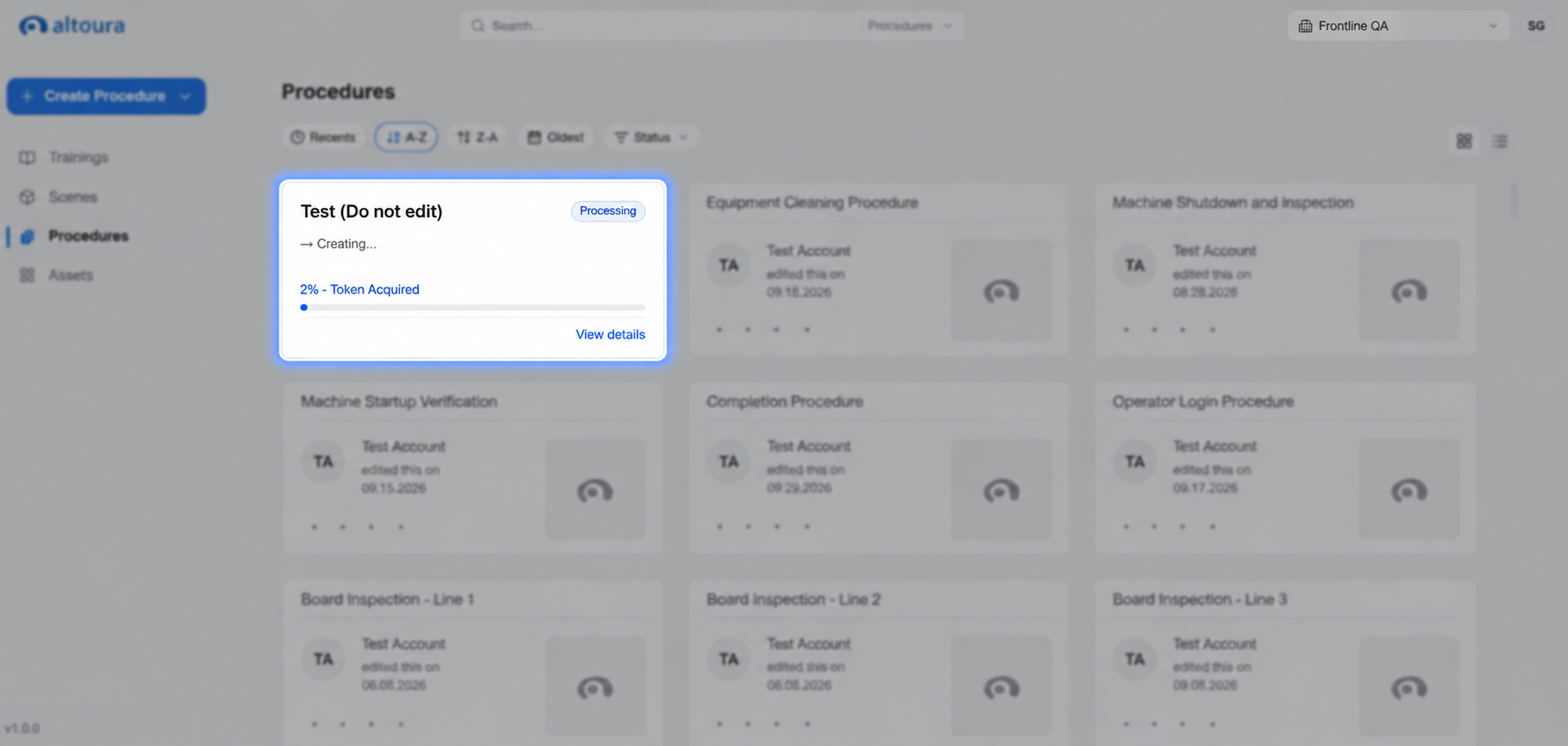Click Board Inspection - Line 2 thumbnail
Screen dimensions: 1568x746
(x=1001, y=686)
